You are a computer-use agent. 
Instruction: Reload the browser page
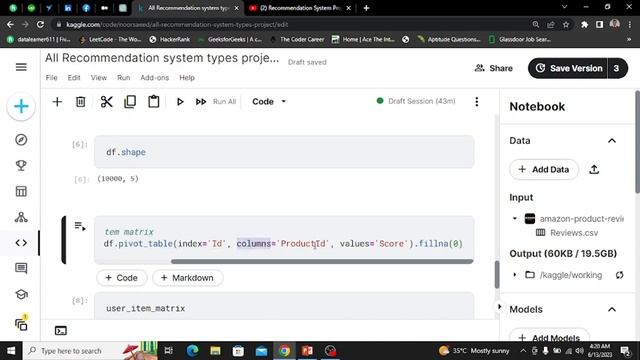pyautogui.click(x=40, y=24)
